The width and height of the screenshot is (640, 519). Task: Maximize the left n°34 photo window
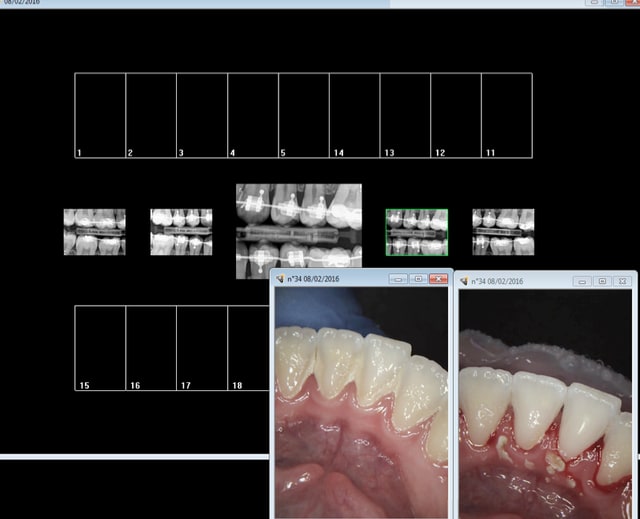pos(418,279)
